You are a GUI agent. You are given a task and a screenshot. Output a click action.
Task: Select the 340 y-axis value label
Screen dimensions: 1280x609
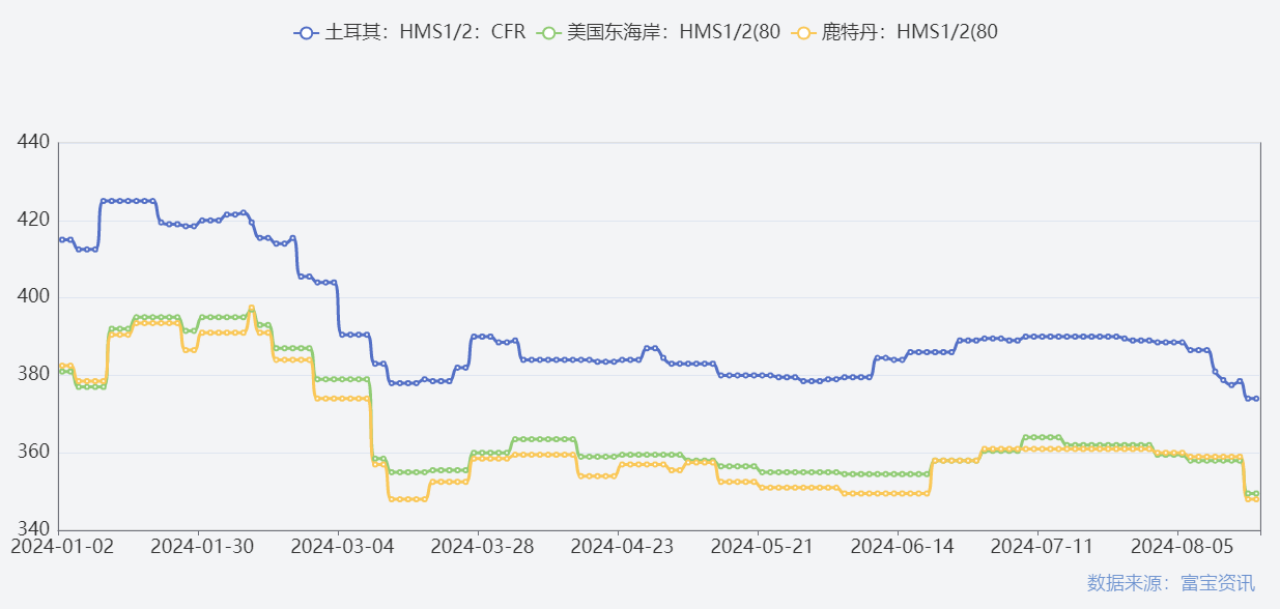coord(34,529)
